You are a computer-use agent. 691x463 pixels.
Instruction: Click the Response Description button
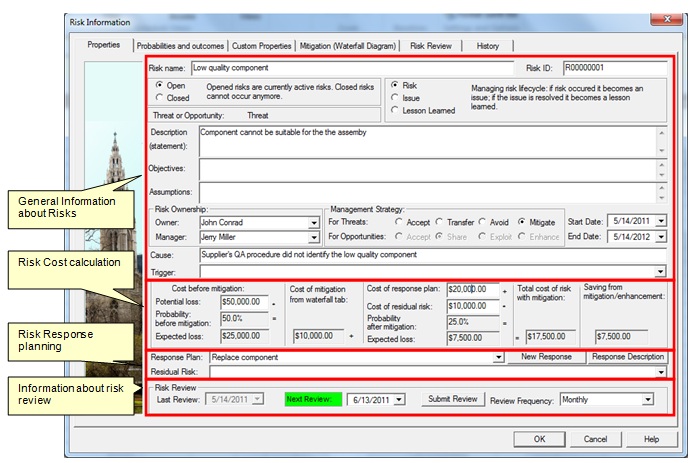coord(628,357)
